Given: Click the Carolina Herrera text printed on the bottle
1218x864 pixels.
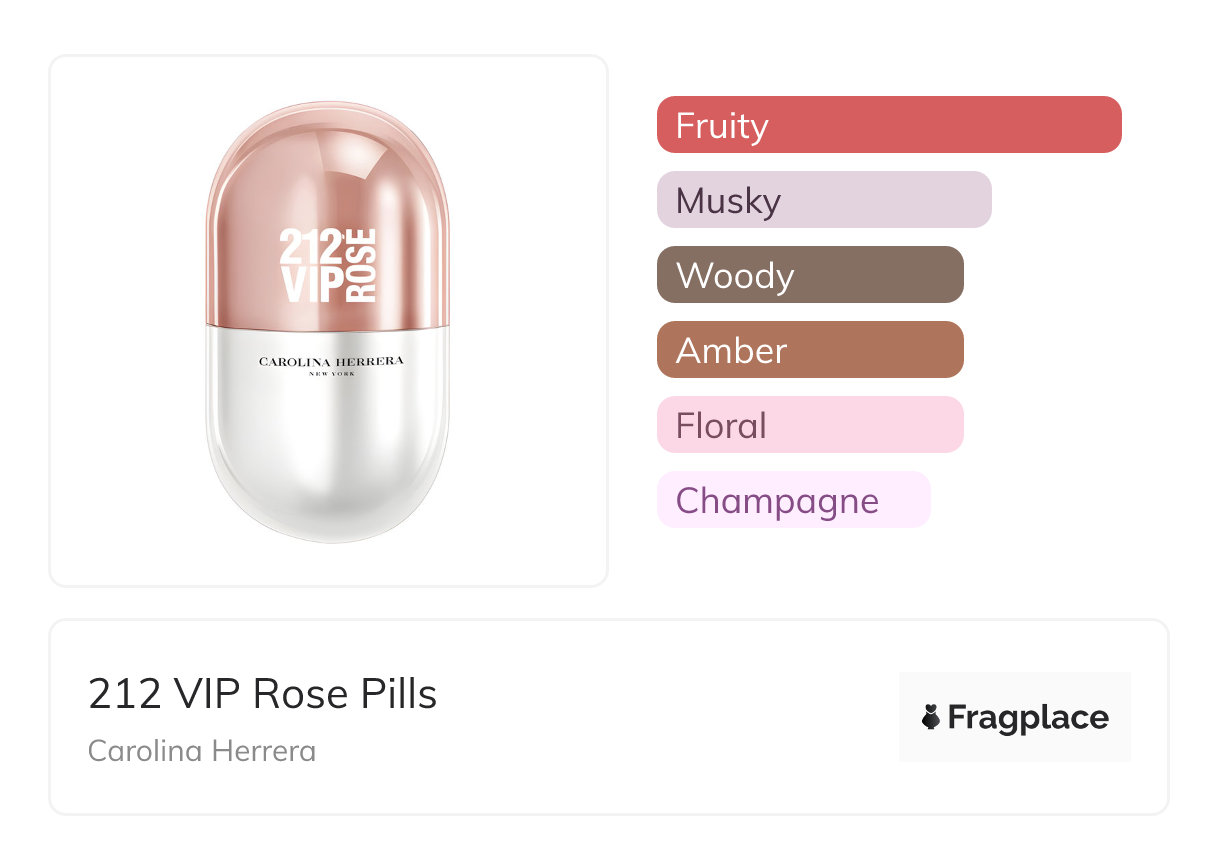Looking at the screenshot, I should coord(331,361).
